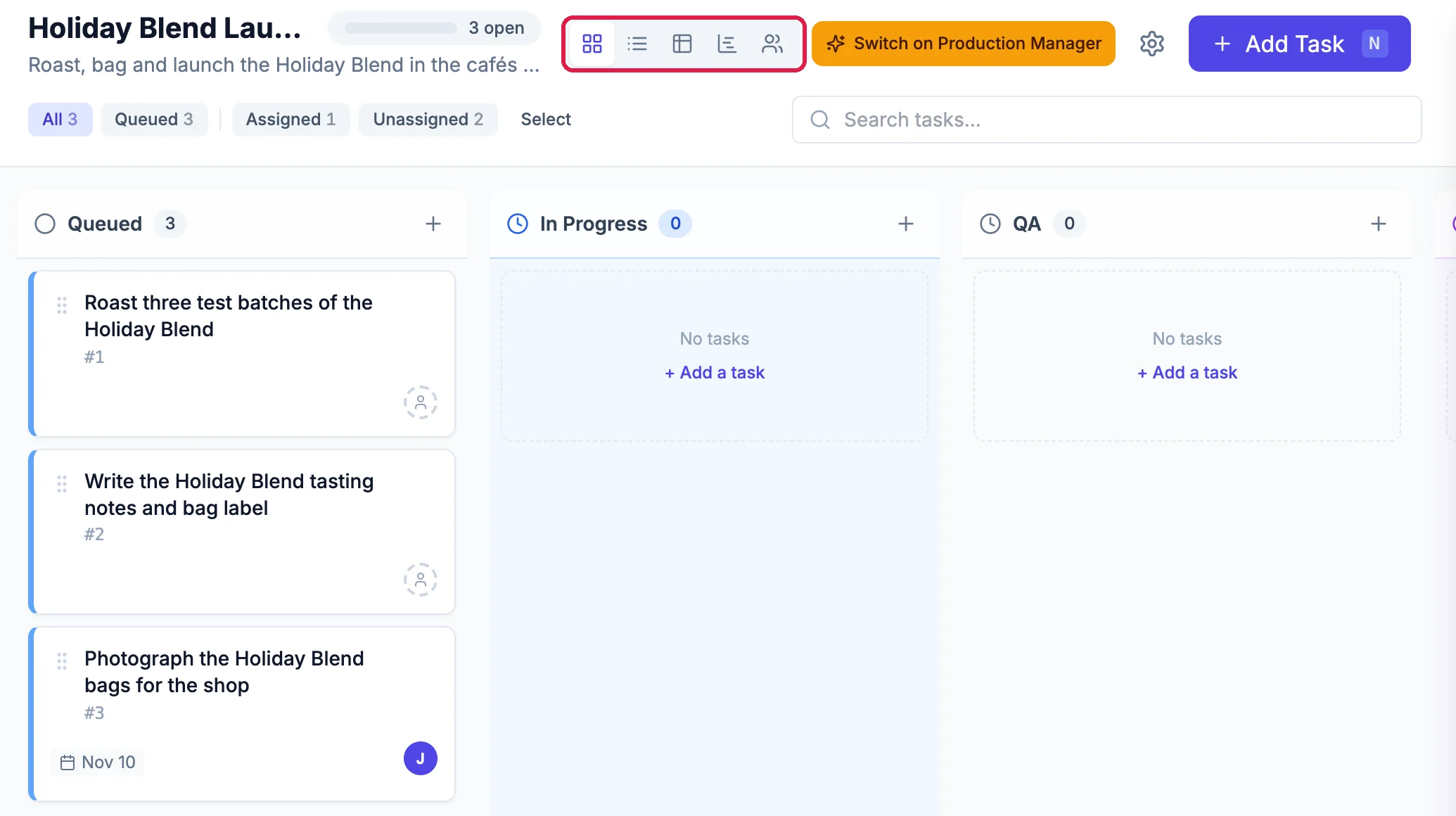Assign user on Roast three test batches card
1456x816 pixels.
421,402
